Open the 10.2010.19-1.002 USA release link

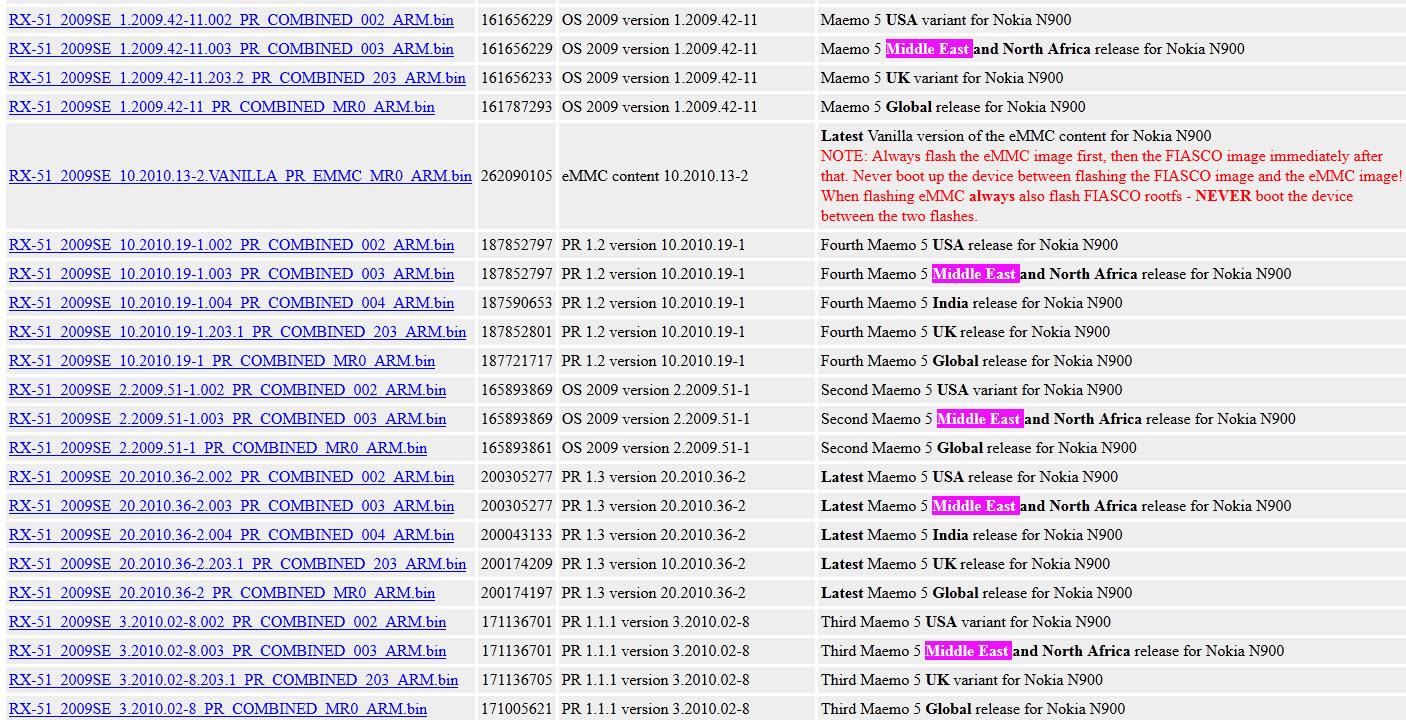[231, 245]
